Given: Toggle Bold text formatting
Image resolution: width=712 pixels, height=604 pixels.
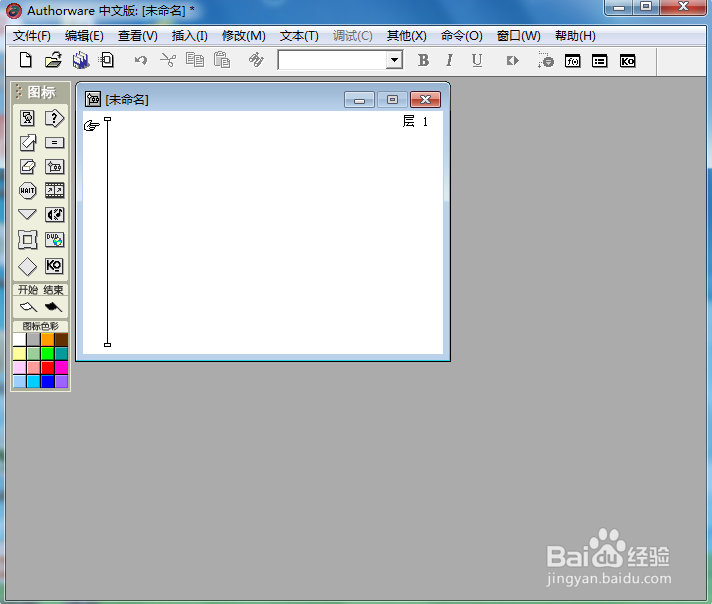Looking at the screenshot, I should click(423, 60).
